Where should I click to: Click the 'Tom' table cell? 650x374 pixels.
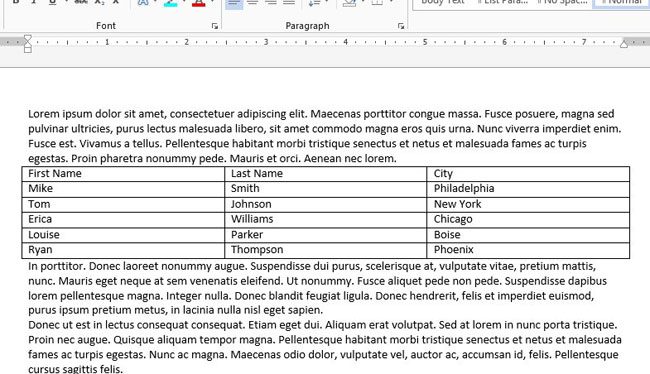click(123, 204)
